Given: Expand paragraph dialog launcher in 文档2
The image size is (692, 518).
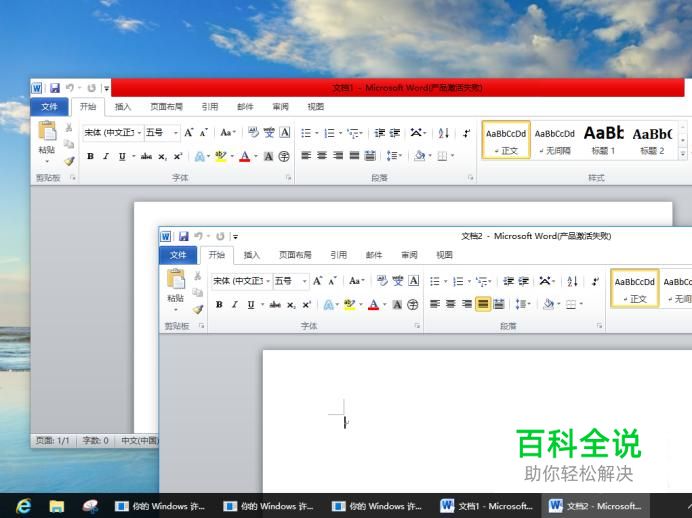Looking at the screenshot, I should coord(599,326).
